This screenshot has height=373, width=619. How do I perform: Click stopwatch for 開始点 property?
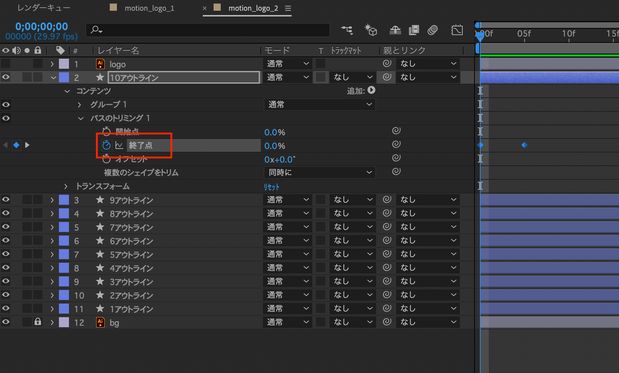106,131
